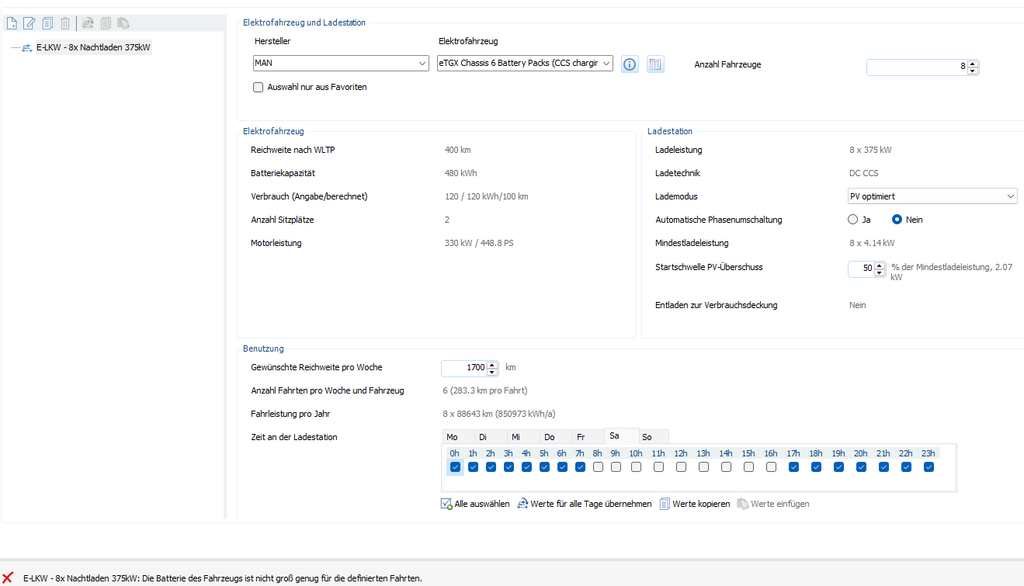The height and width of the screenshot is (586, 1024).
Task: Increase Gewünschte Reichweite pro Woche
Action: [492, 365]
